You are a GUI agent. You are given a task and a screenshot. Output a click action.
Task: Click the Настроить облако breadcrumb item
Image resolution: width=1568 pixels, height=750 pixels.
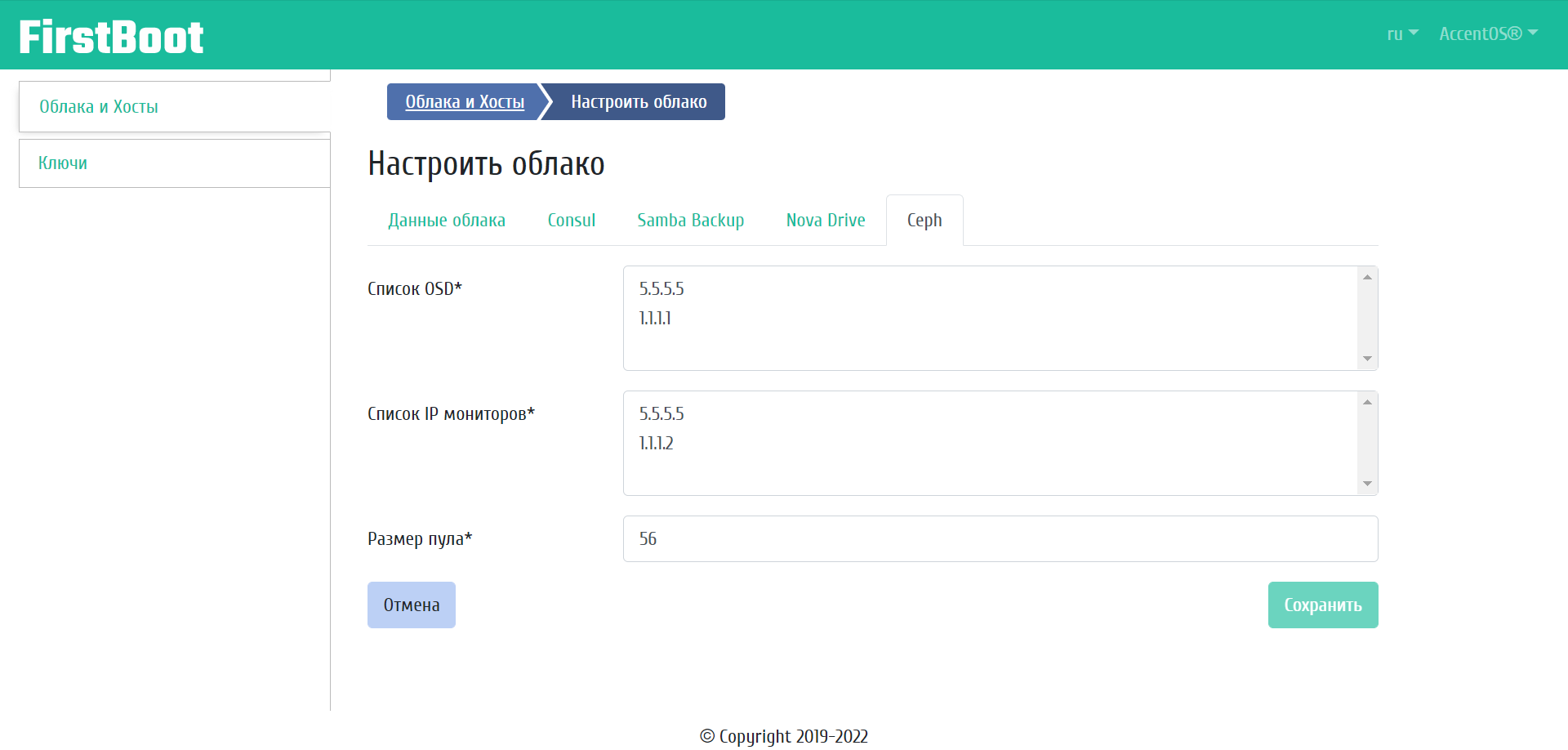click(639, 102)
